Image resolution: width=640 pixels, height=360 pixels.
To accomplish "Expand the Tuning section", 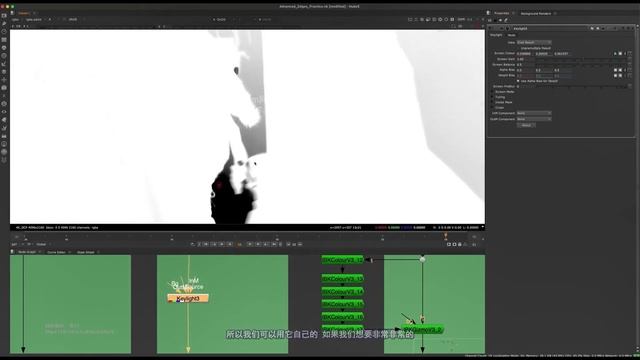I will (x=492, y=97).
